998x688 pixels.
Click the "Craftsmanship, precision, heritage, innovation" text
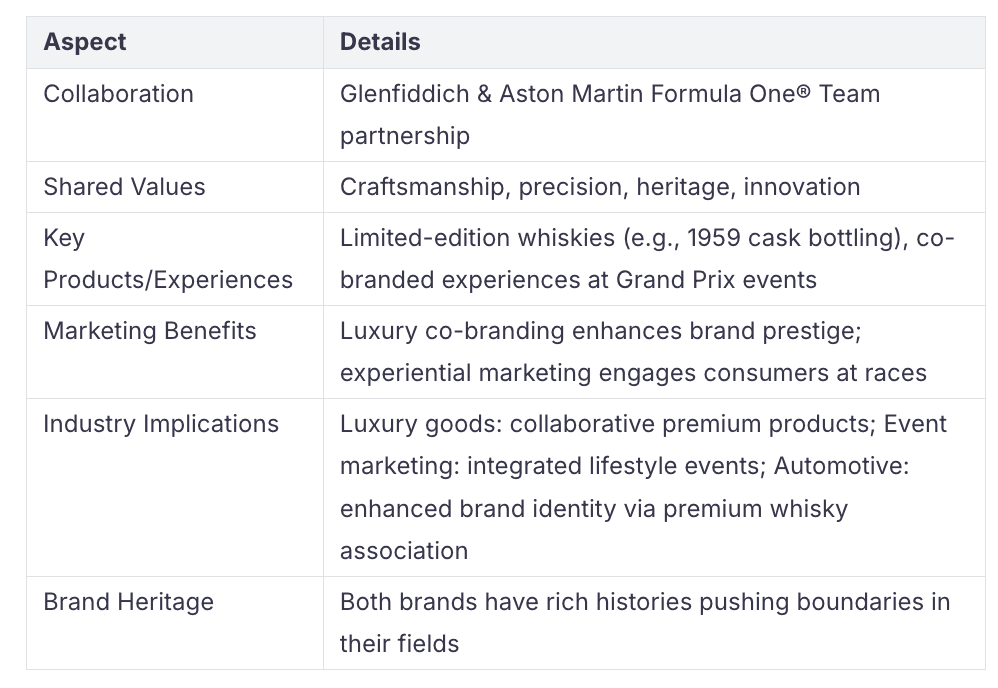(599, 187)
